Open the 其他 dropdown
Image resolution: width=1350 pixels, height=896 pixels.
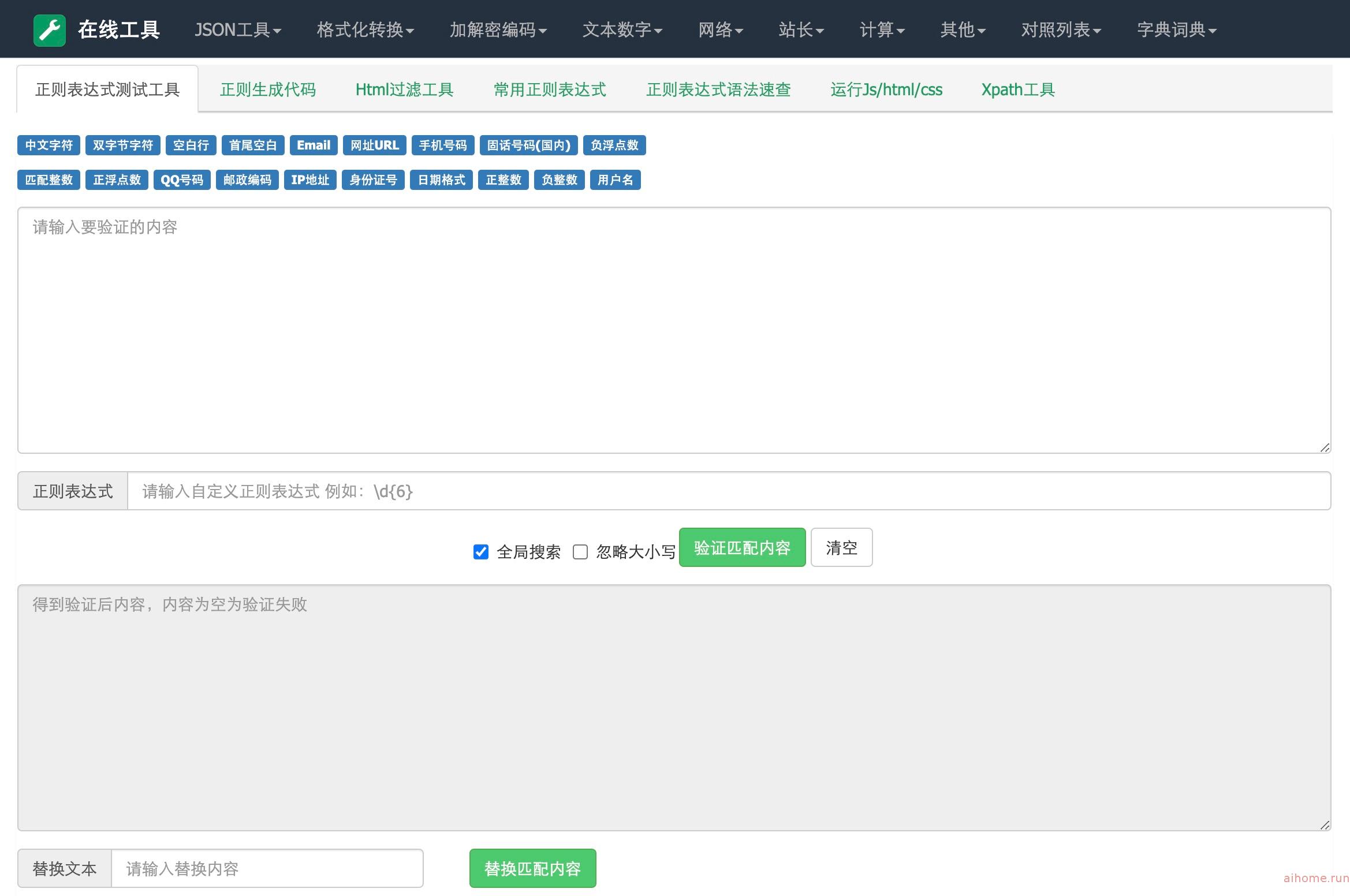(x=963, y=29)
